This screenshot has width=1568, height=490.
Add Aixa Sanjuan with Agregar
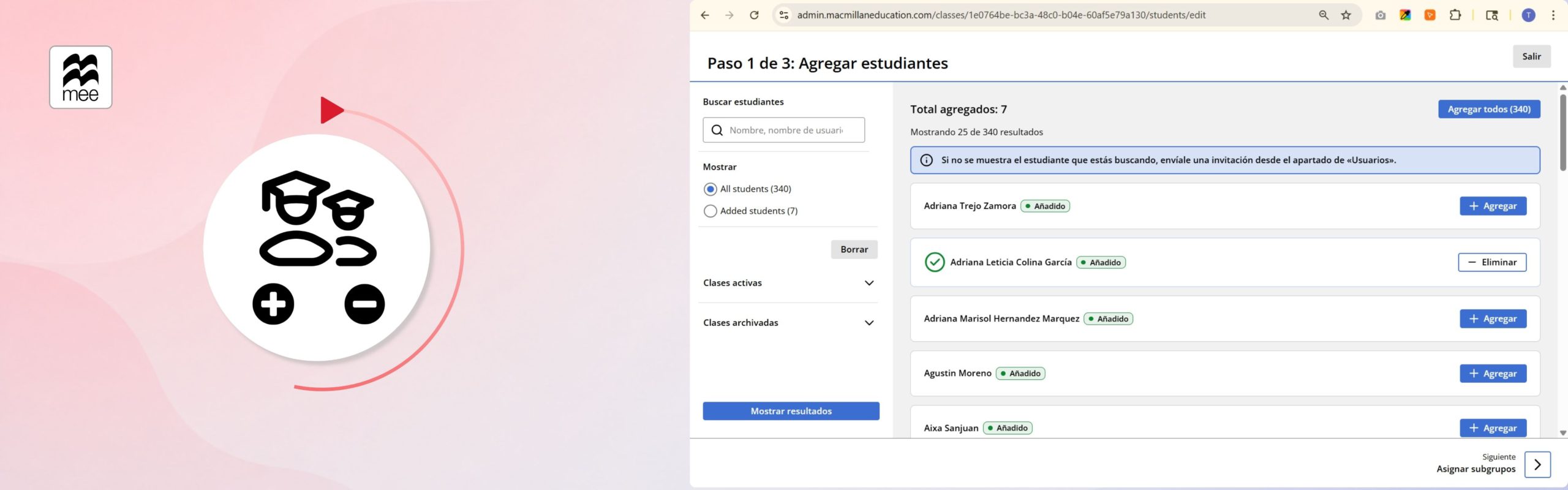(x=1493, y=428)
